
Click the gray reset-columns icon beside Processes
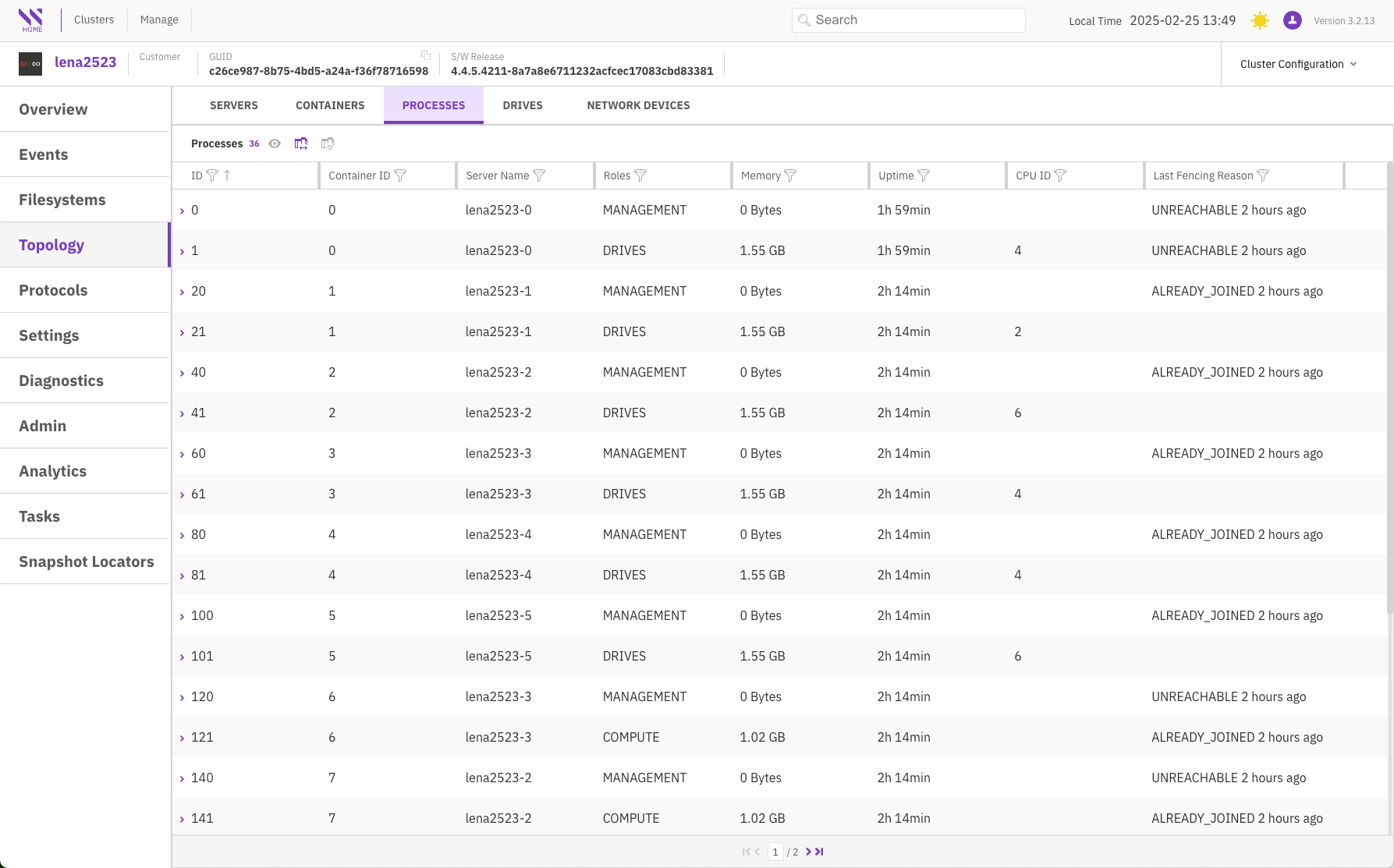[328, 143]
